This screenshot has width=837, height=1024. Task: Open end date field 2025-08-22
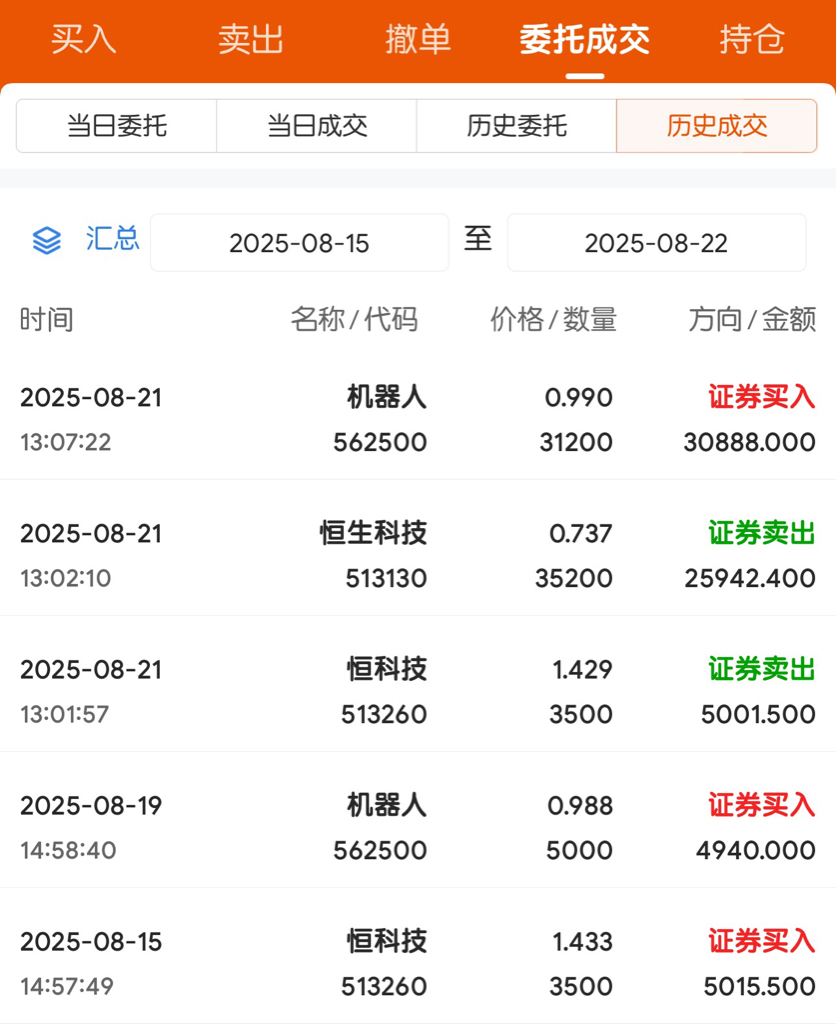pos(657,242)
